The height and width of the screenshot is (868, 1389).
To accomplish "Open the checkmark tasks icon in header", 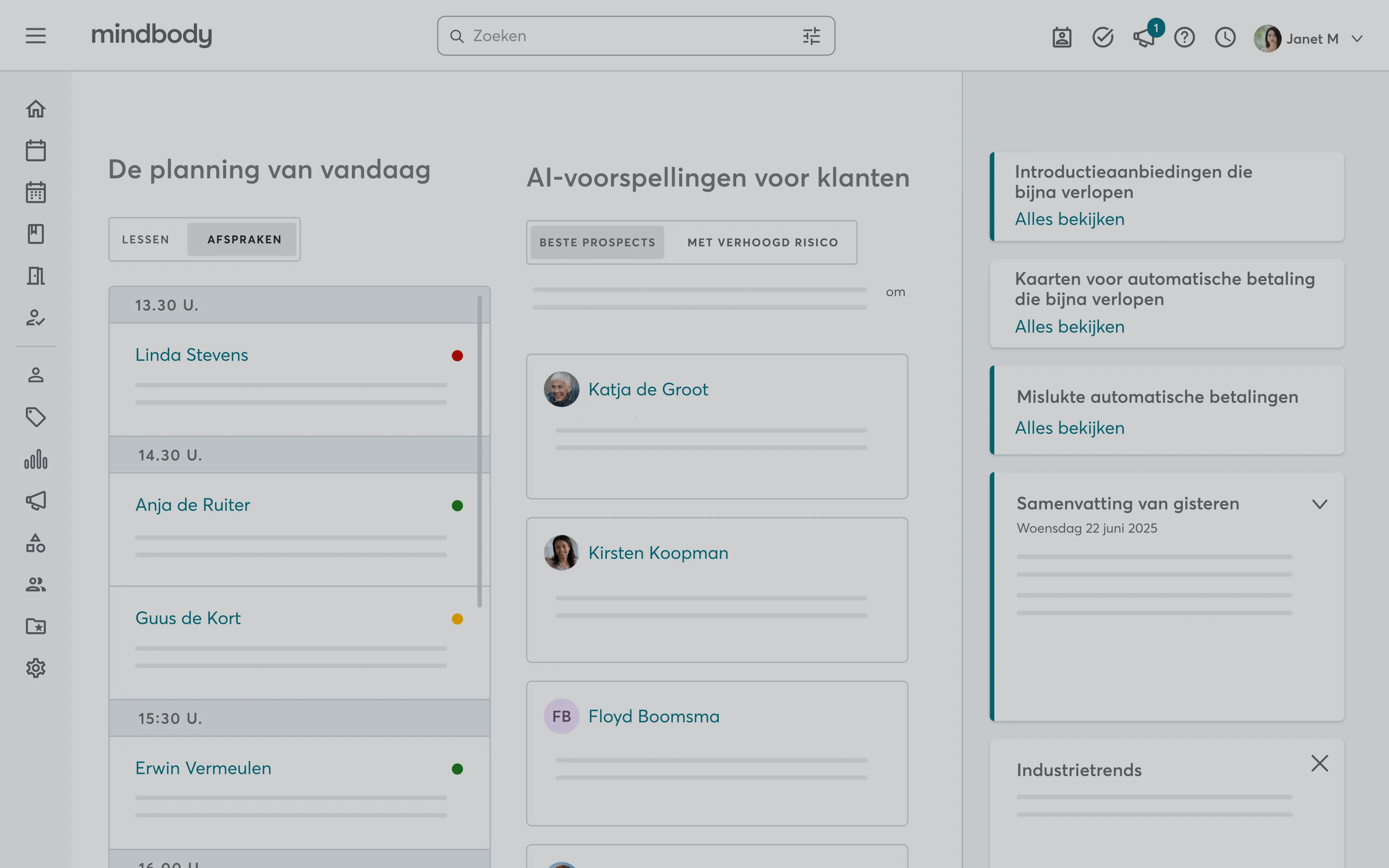I will (x=1103, y=38).
